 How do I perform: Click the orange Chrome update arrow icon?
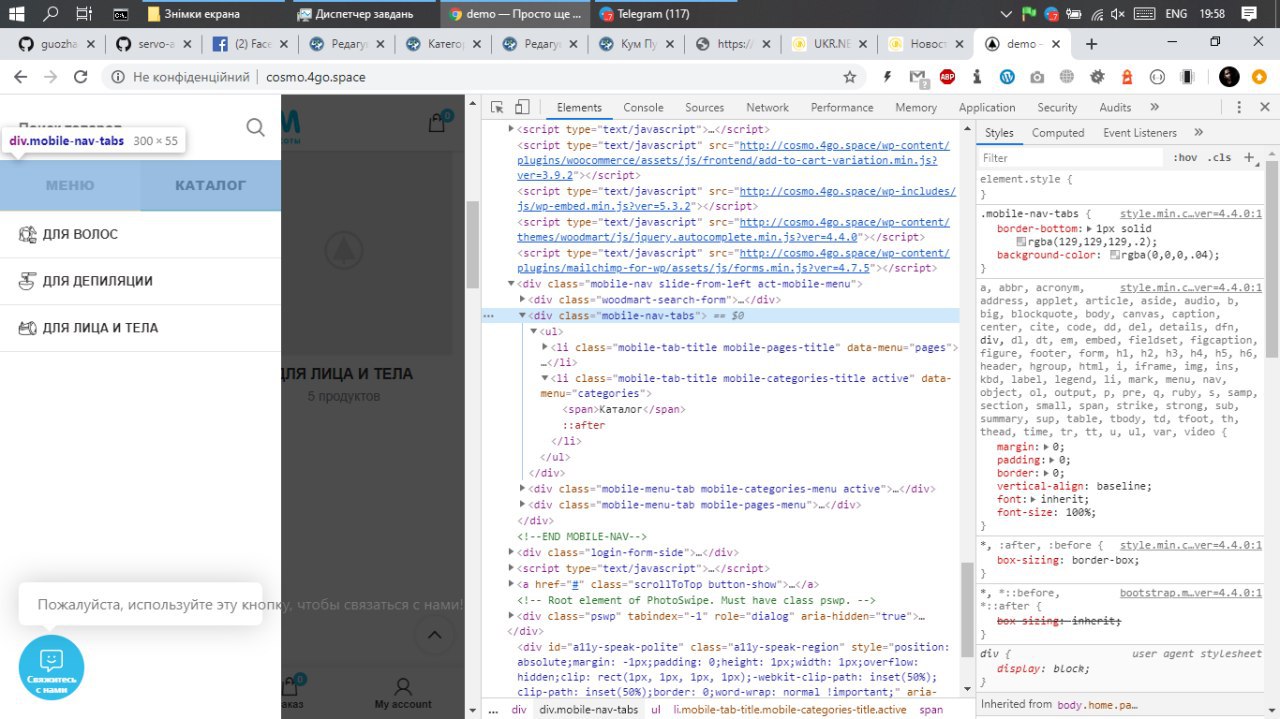(1259, 77)
